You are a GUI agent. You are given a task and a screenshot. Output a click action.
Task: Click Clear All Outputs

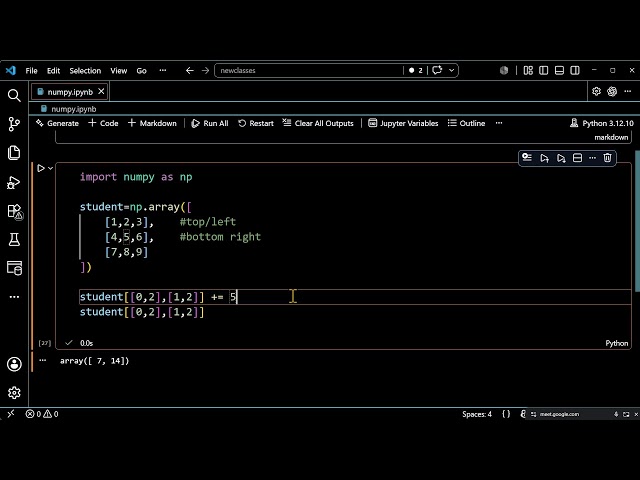click(318, 123)
